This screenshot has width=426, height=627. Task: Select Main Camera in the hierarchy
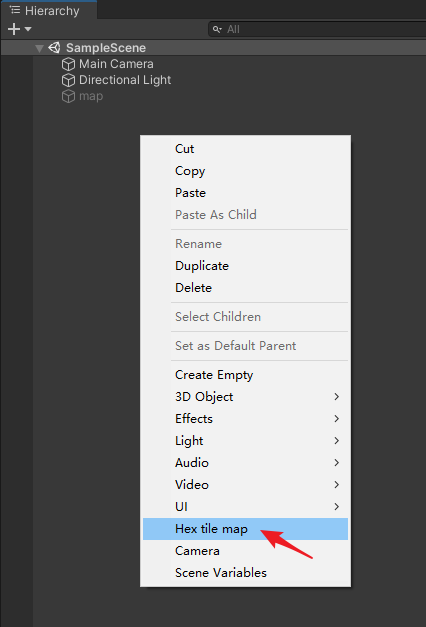coord(116,64)
